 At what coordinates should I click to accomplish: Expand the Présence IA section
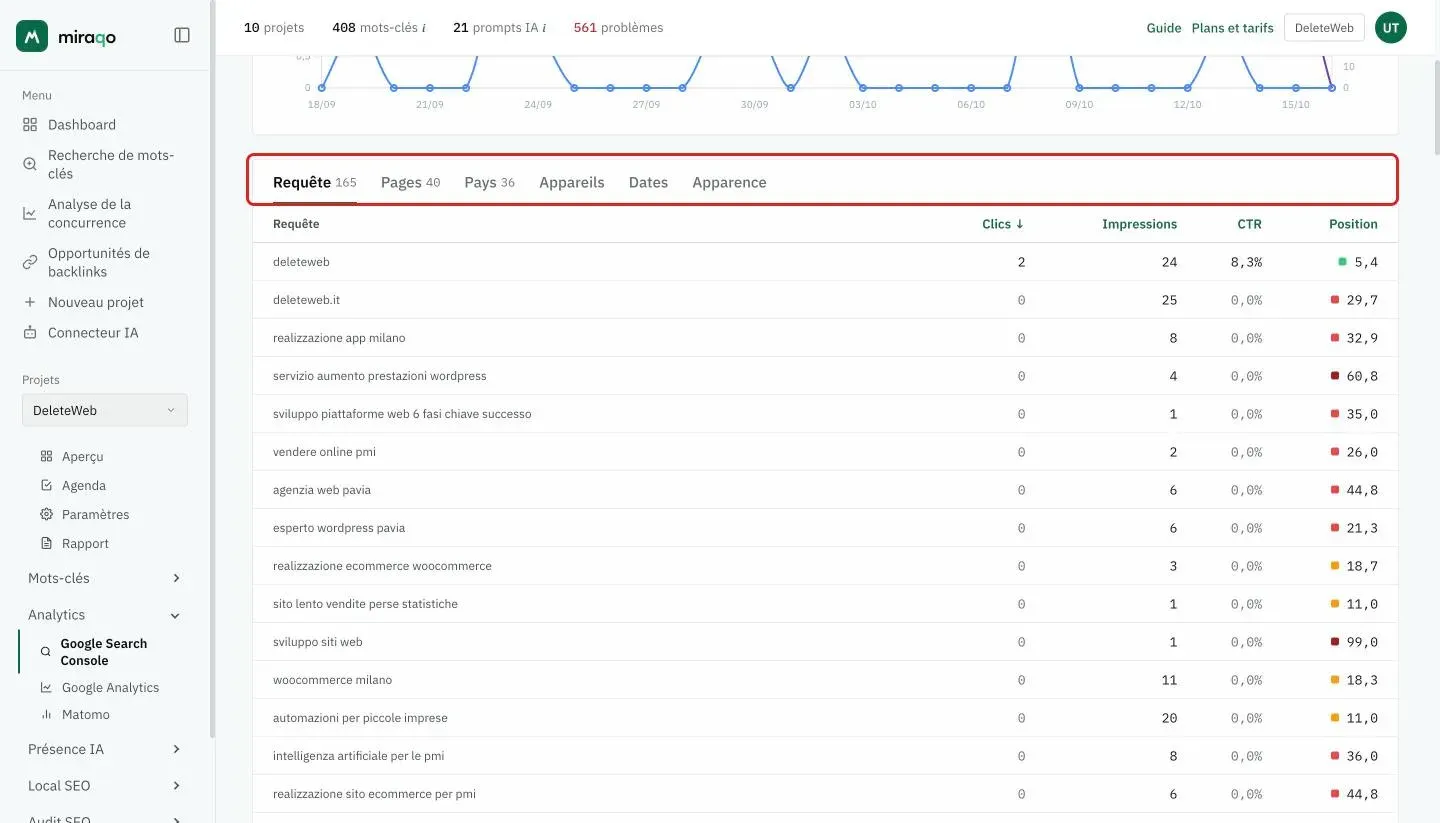(105, 749)
